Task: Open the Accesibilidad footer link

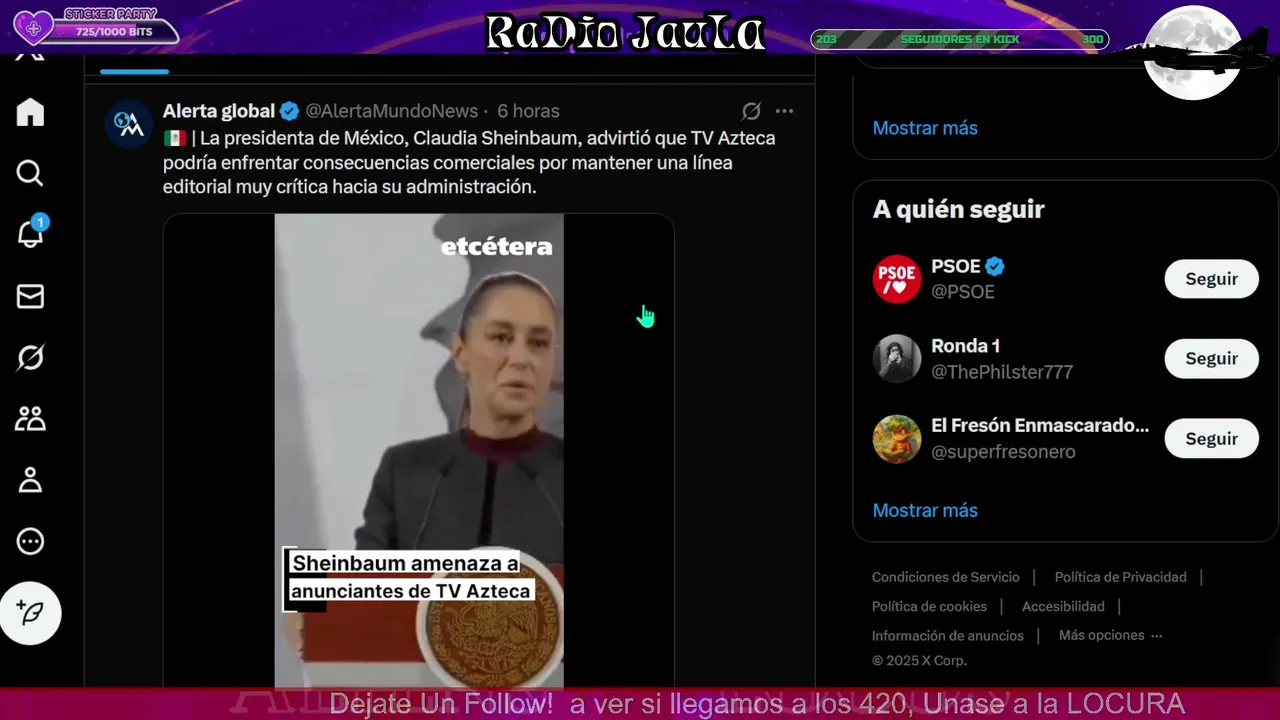Action: 1063,607
